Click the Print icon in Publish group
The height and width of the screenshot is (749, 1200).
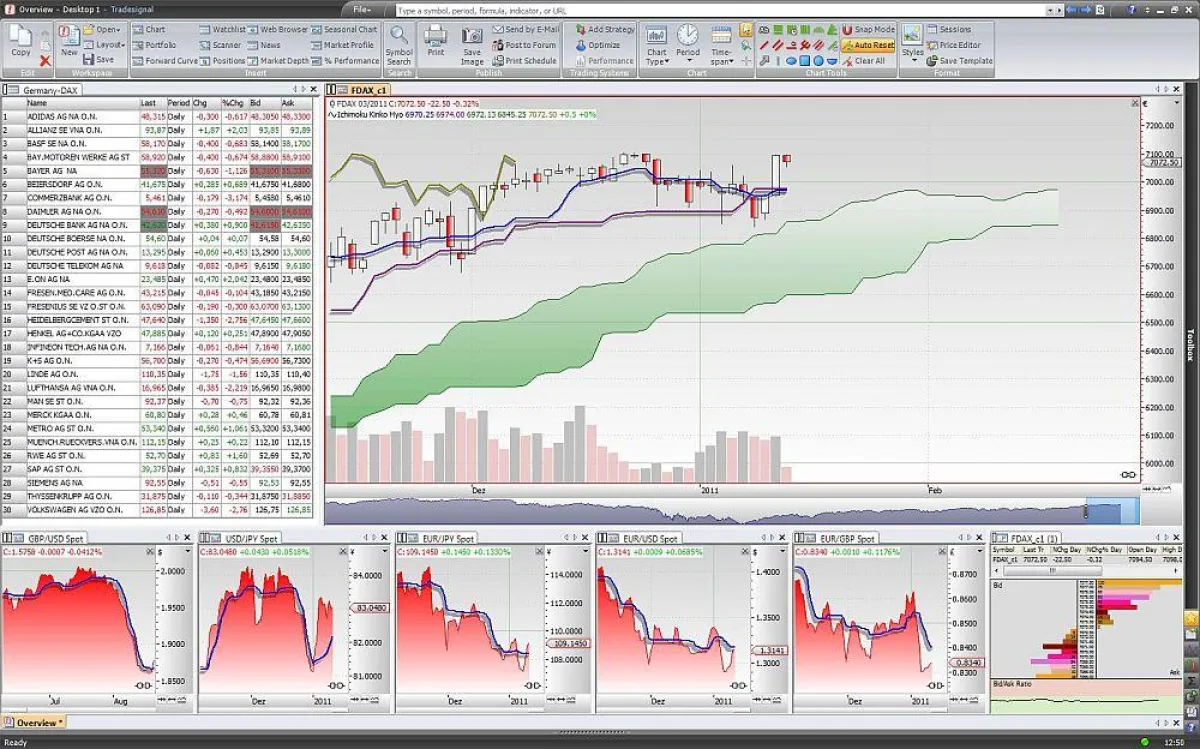(x=435, y=37)
